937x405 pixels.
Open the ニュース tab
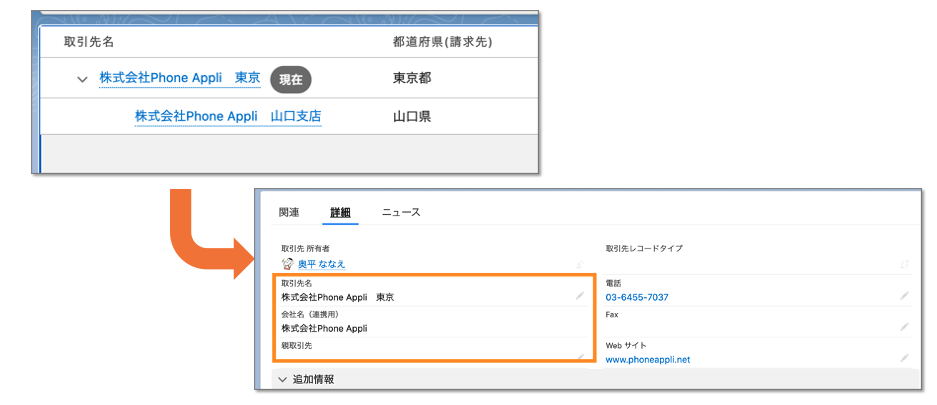pyautogui.click(x=402, y=213)
